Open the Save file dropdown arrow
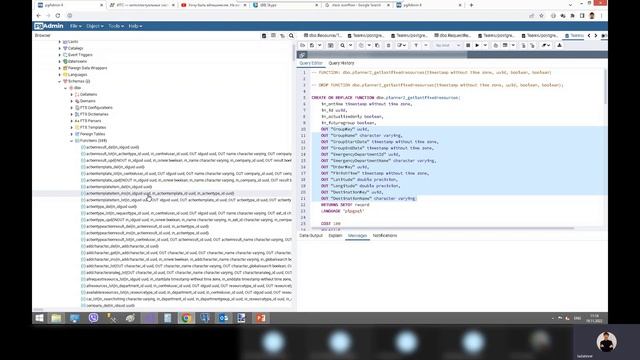This screenshot has width=640, height=360. pos(320,45)
